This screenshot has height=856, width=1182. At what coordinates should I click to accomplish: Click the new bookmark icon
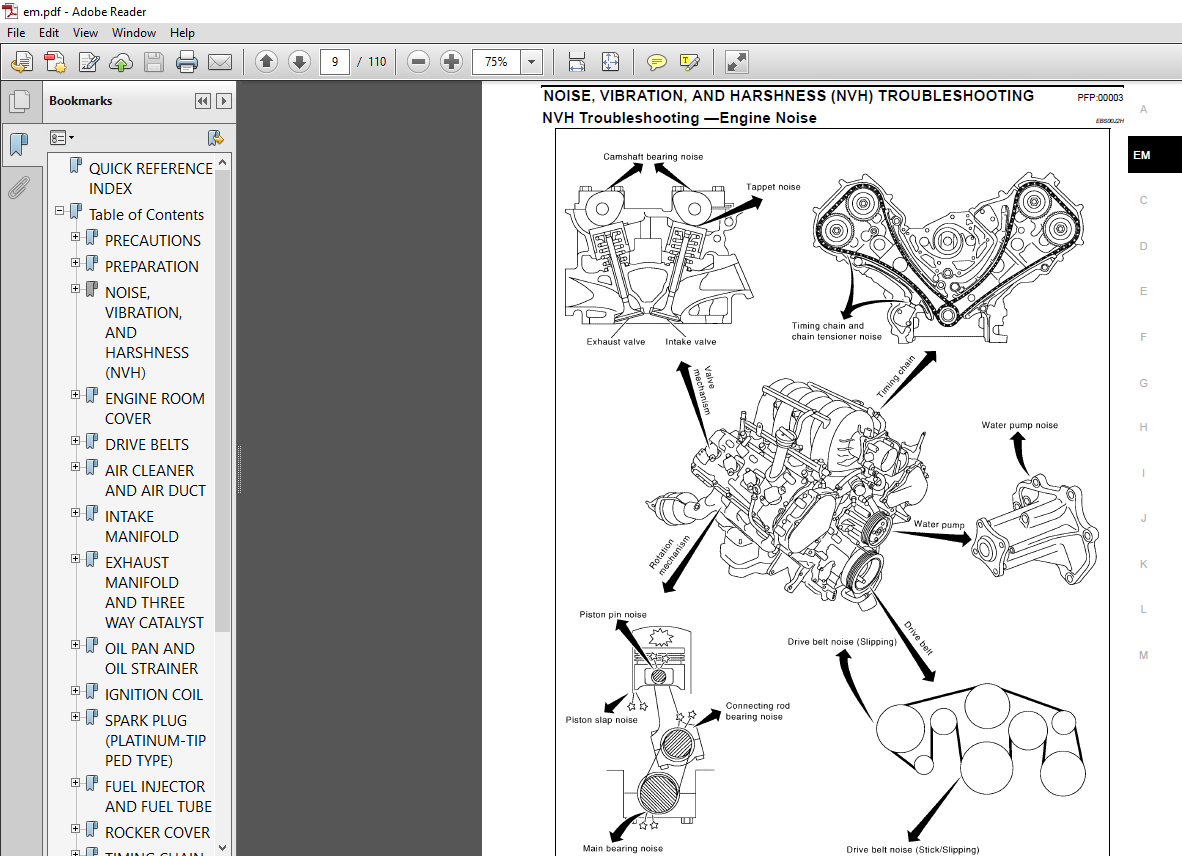tap(216, 138)
